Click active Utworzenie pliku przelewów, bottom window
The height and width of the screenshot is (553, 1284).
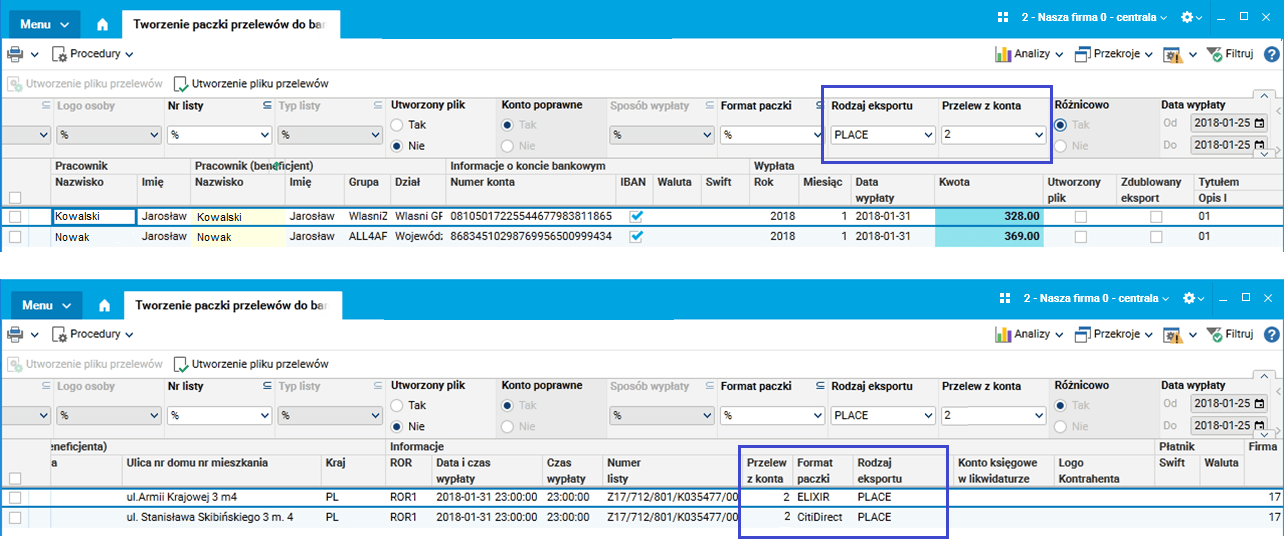[x=251, y=364]
